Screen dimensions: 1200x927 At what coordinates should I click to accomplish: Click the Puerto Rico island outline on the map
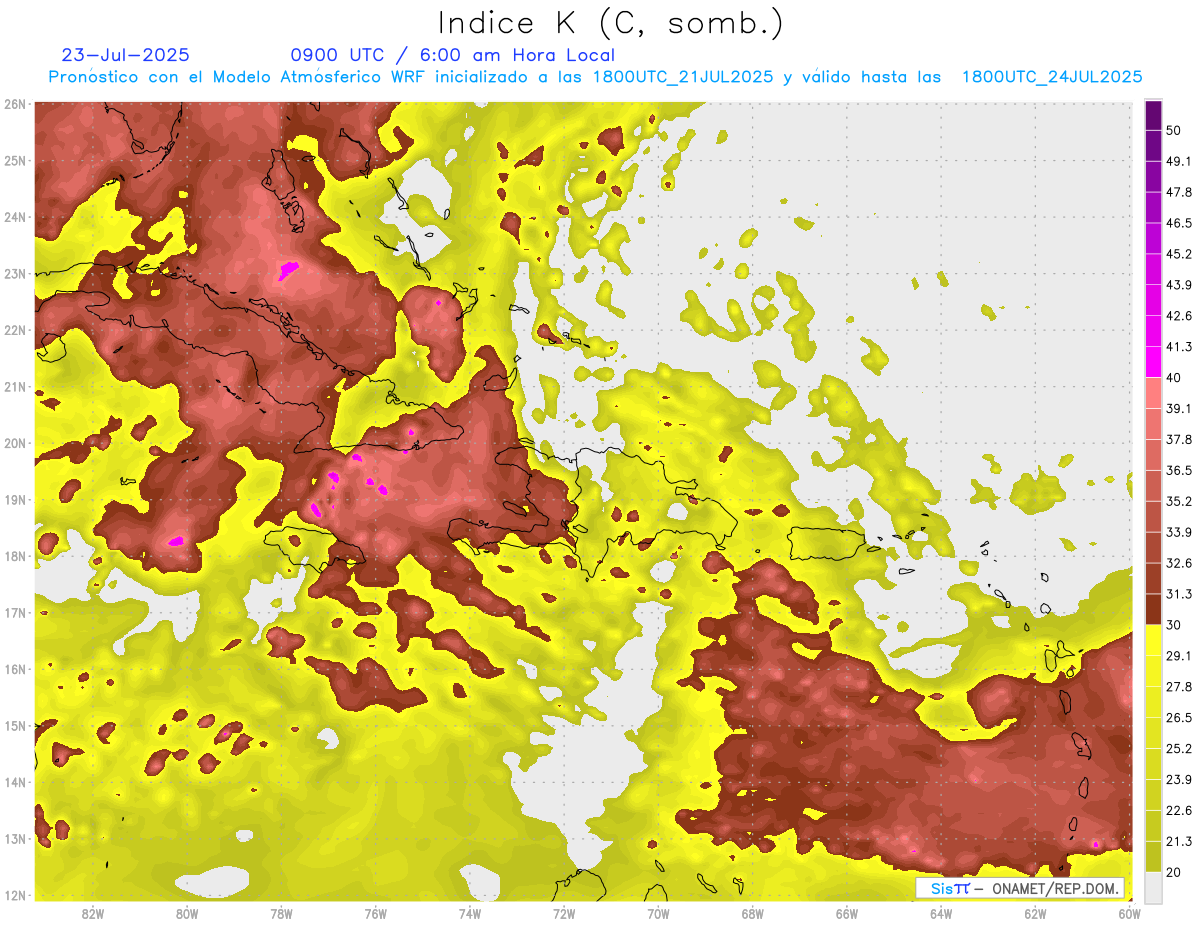[x=827, y=544]
